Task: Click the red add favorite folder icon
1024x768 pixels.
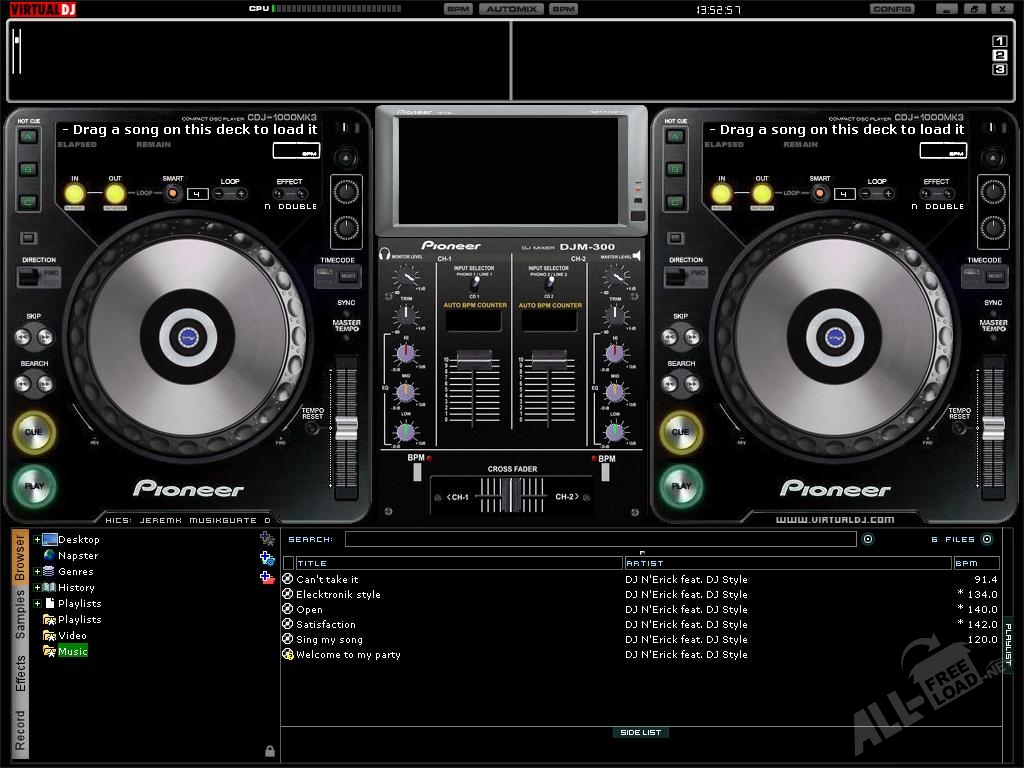Action: pos(267,577)
